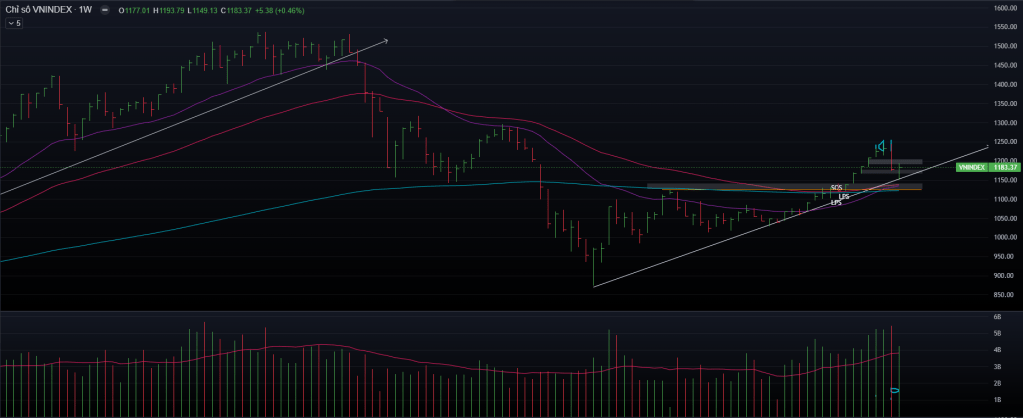The image size is (1023, 418).
Task: Click the cyan oval drawing in volume pane
Action: (x=895, y=389)
